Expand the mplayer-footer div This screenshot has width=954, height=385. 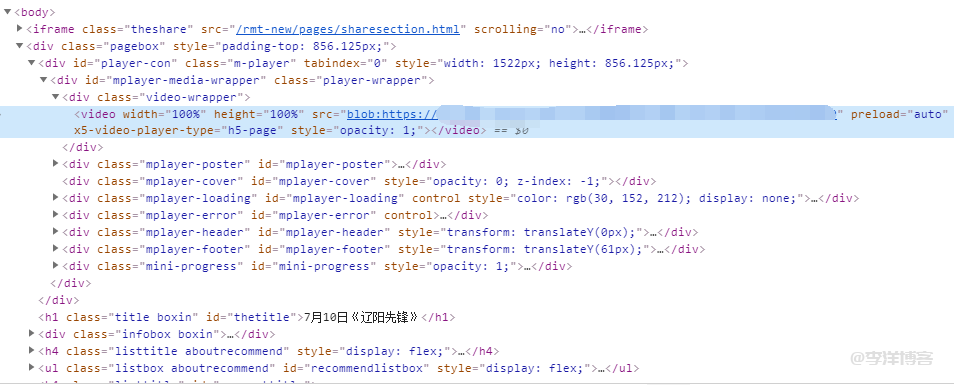click(55, 249)
